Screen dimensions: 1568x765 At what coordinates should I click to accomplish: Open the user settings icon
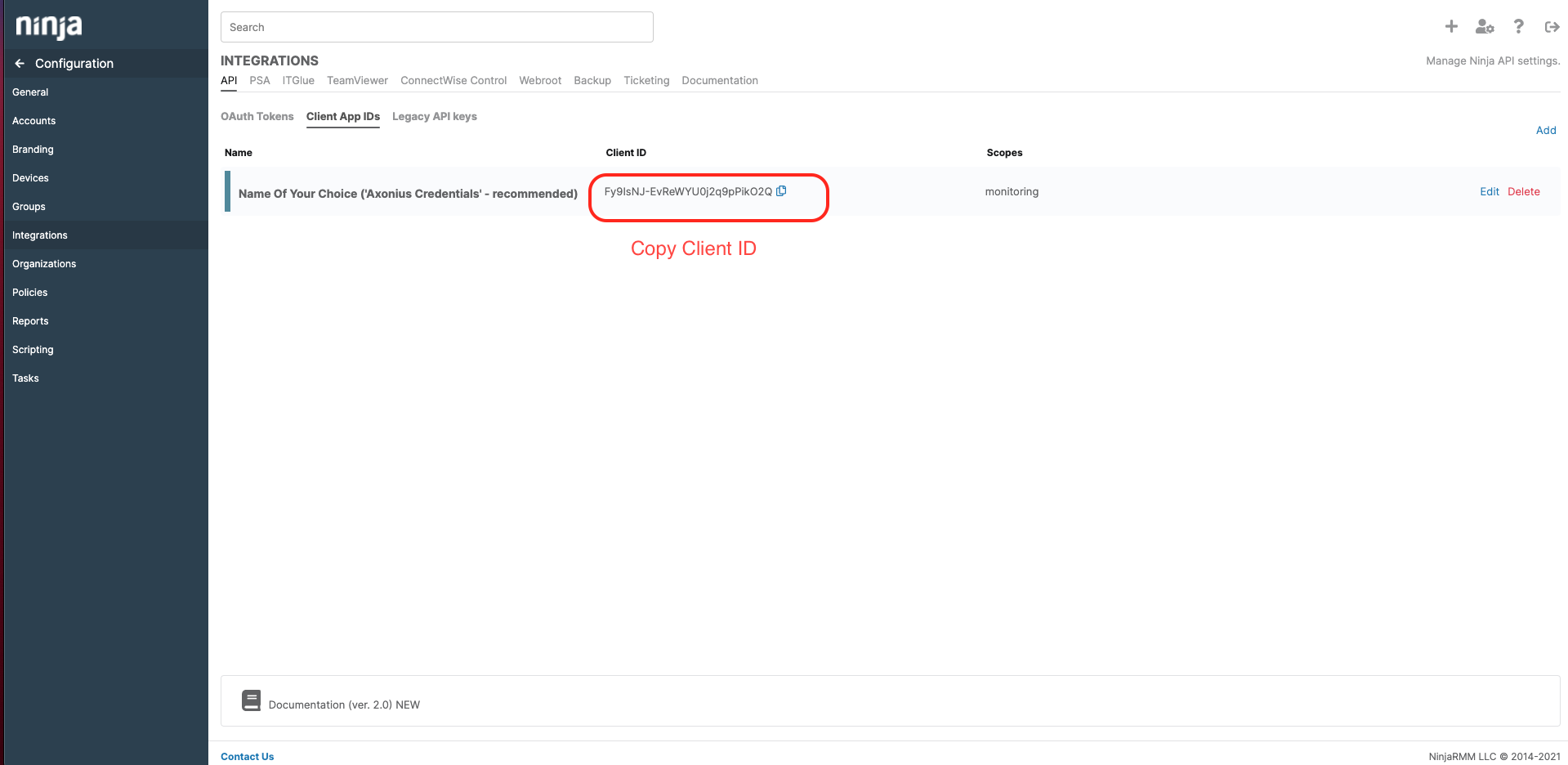pos(1485,27)
